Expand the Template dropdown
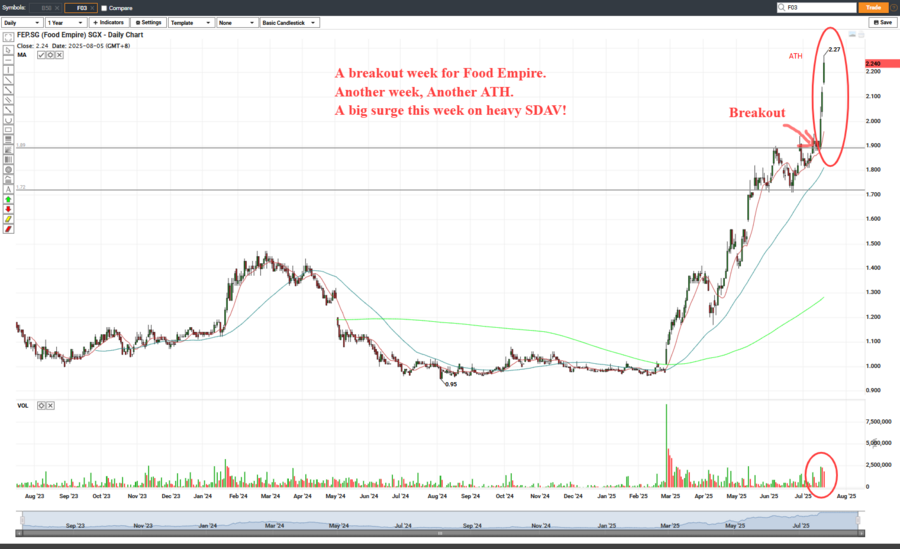Viewport: 900px width, 549px height. coord(191,23)
